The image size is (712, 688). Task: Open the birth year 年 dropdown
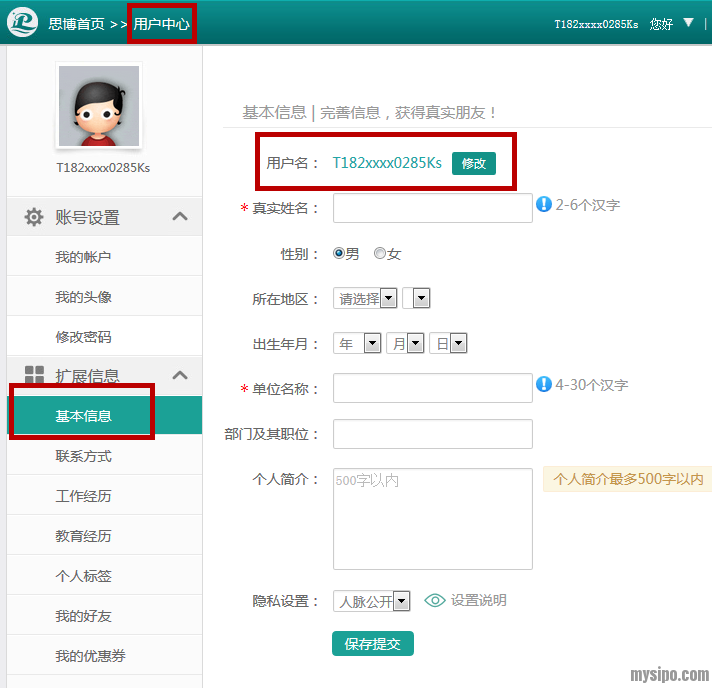tap(357, 344)
